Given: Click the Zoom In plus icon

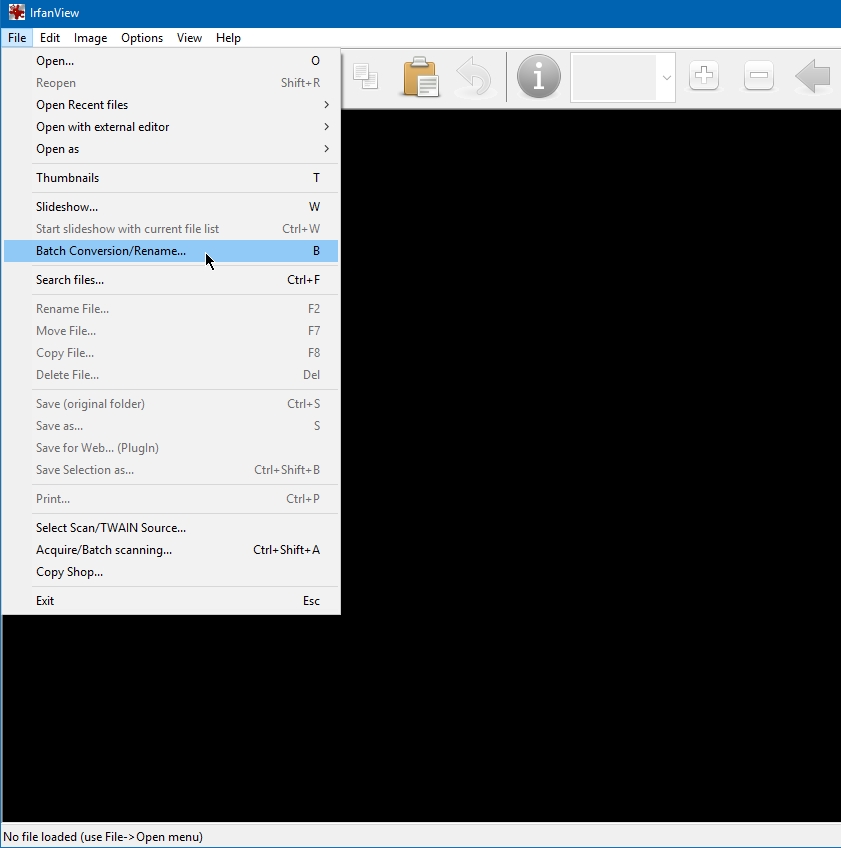Looking at the screenshot, I should click(704, 76).
